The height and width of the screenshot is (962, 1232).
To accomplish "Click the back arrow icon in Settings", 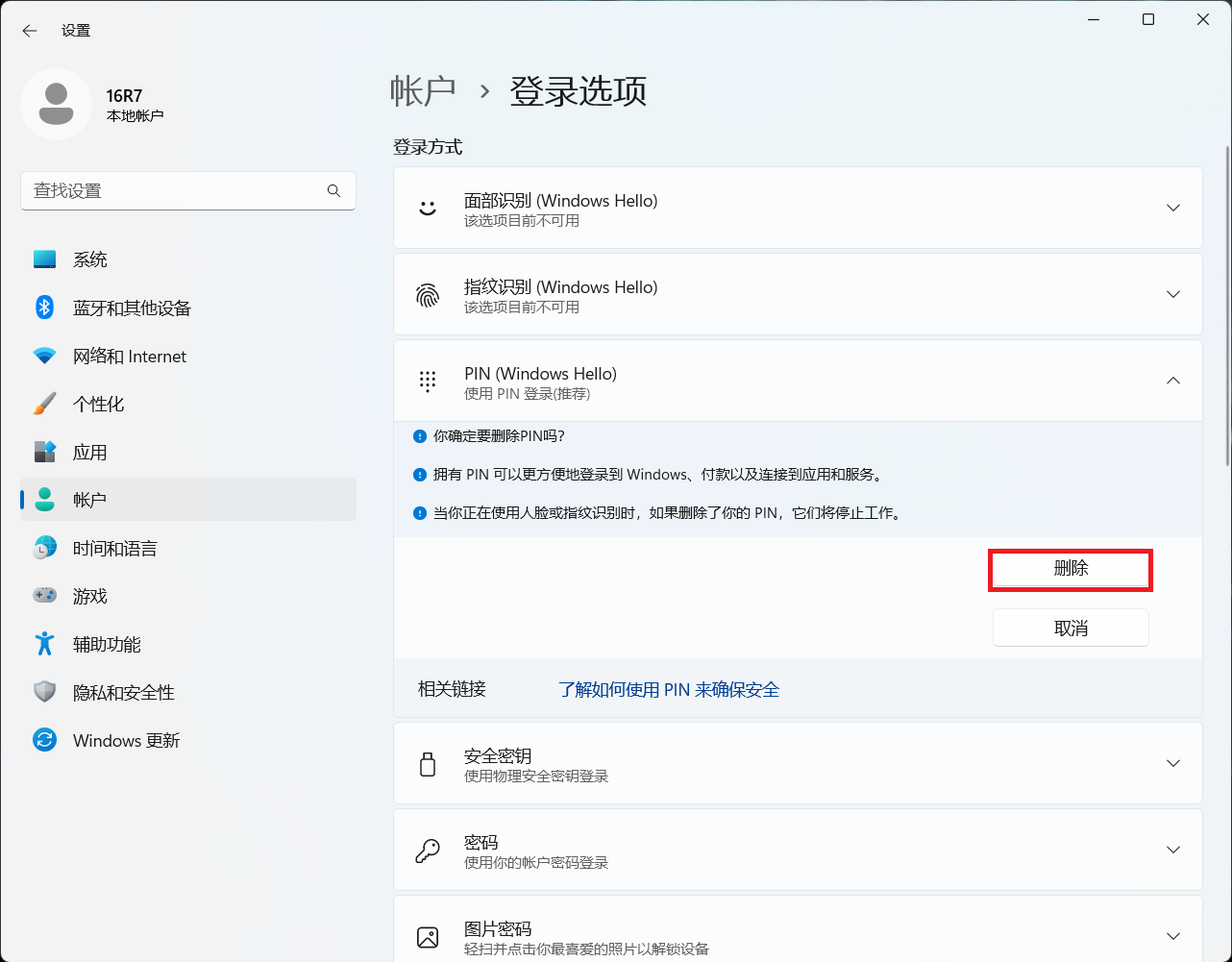I will (30, 31).
